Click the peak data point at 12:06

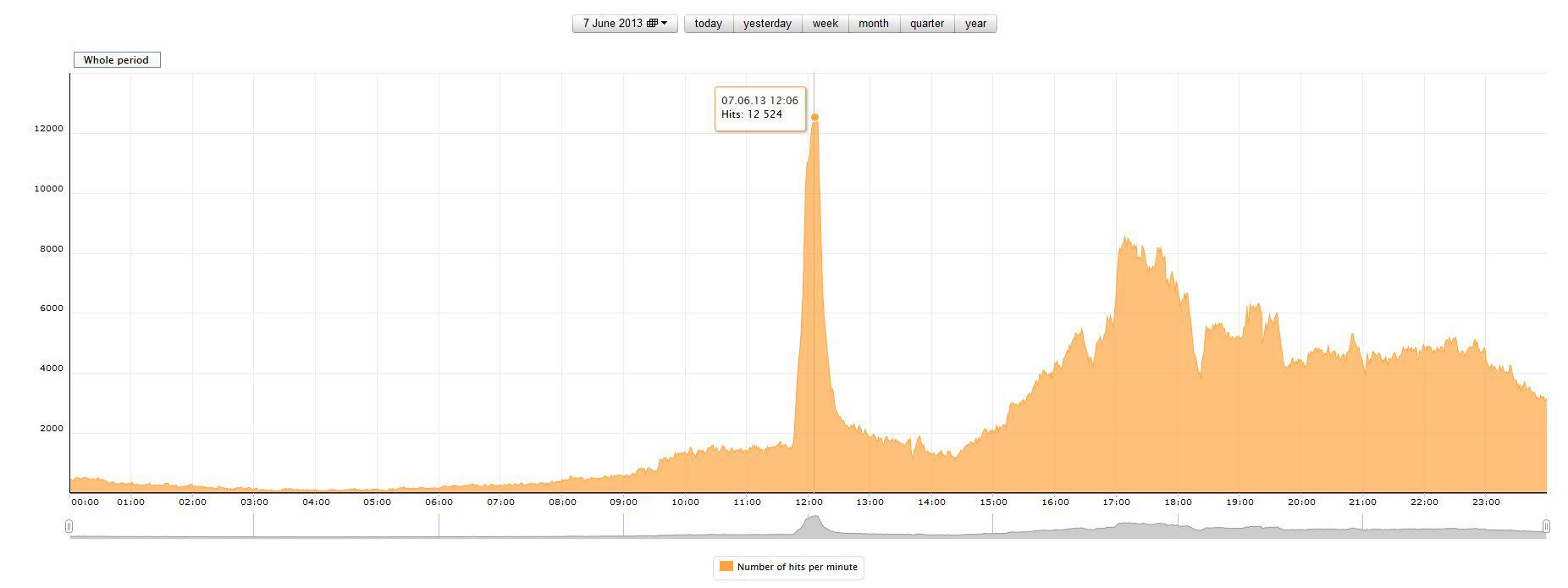(x=814, y=117)
